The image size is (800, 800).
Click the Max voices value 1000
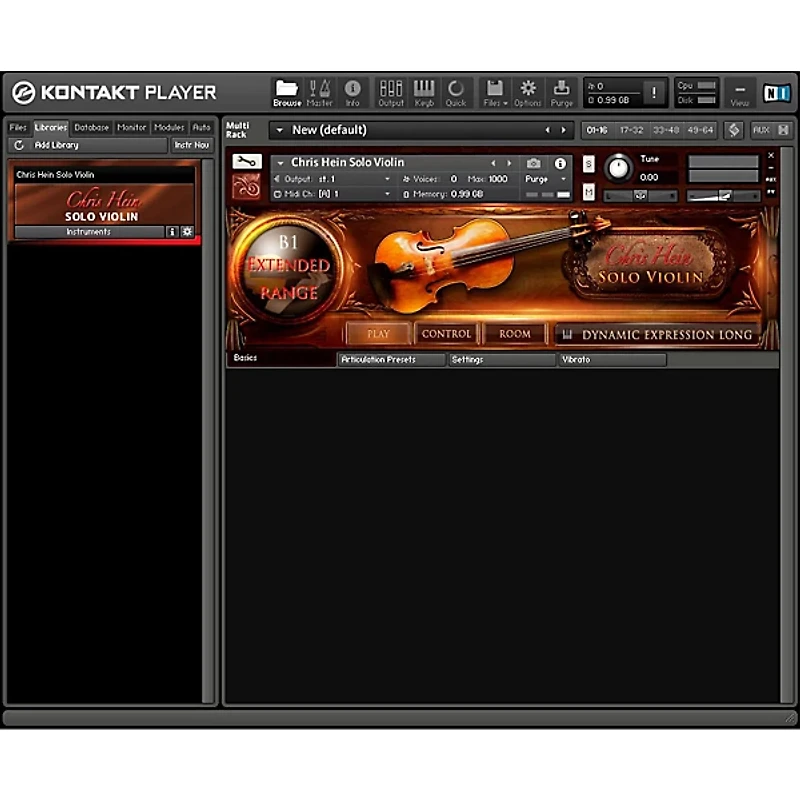(x=498, y=179)
